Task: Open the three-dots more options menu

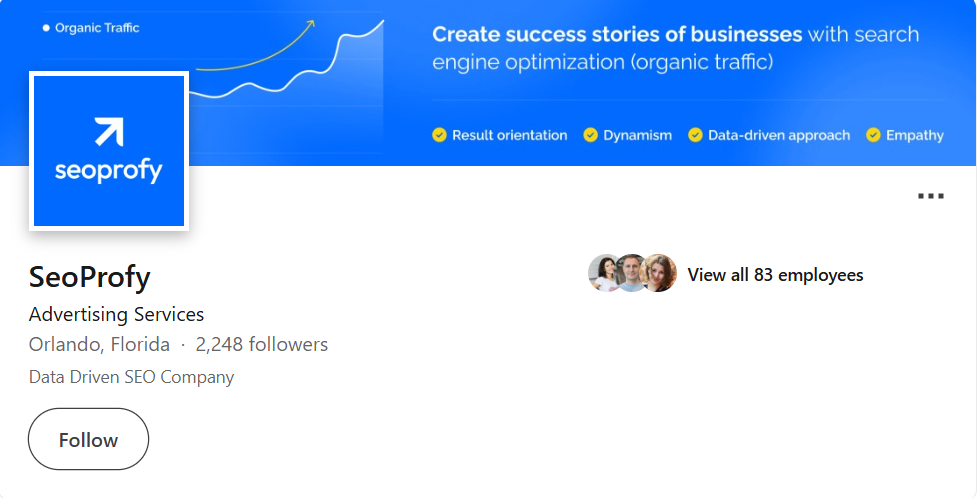Action: 930,196
